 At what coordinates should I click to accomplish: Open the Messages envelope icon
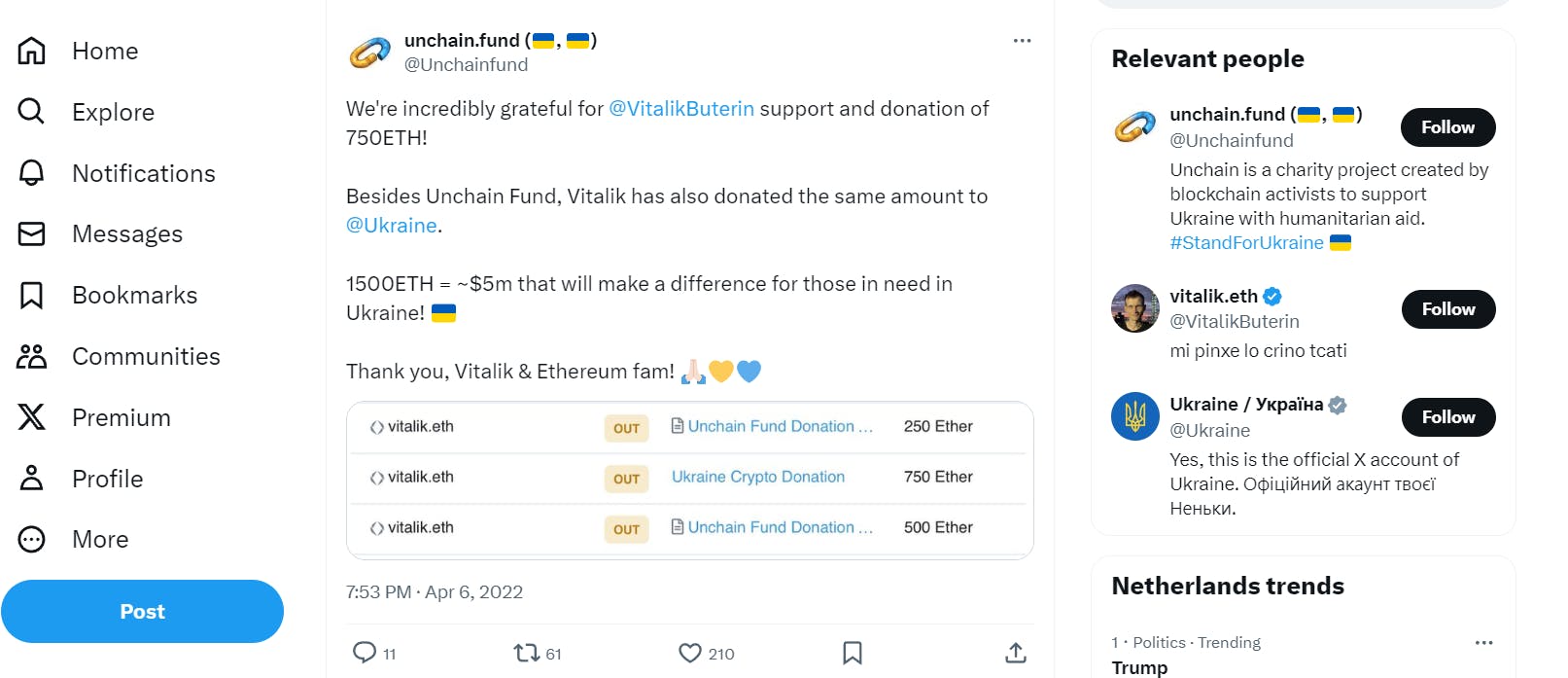point(32,233)
